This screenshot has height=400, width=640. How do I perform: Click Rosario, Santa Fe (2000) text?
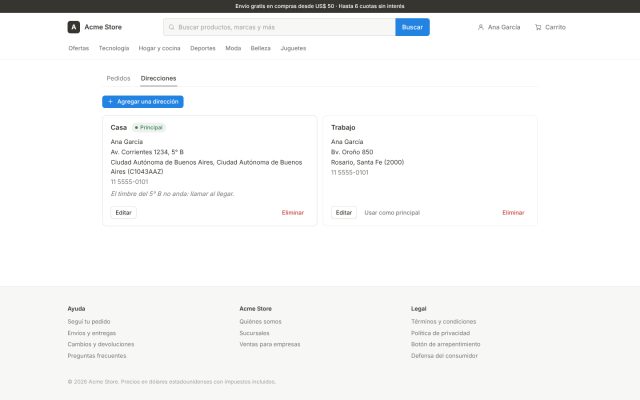tap(367, 162)
